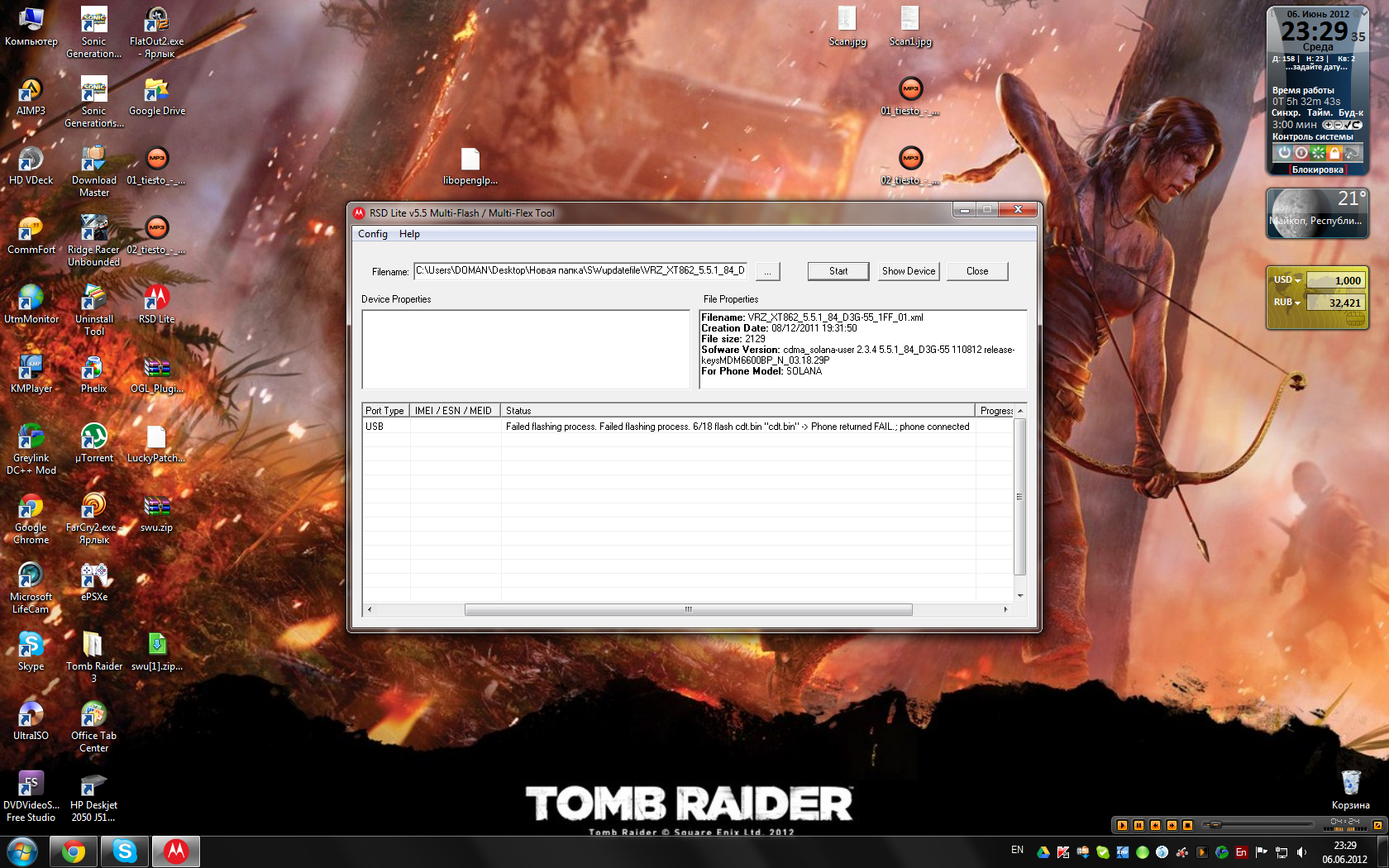Select the DVDVideoSoft Free Studio icon
1389x868 pixels.
pyautogui.click(x=31, y=797)
